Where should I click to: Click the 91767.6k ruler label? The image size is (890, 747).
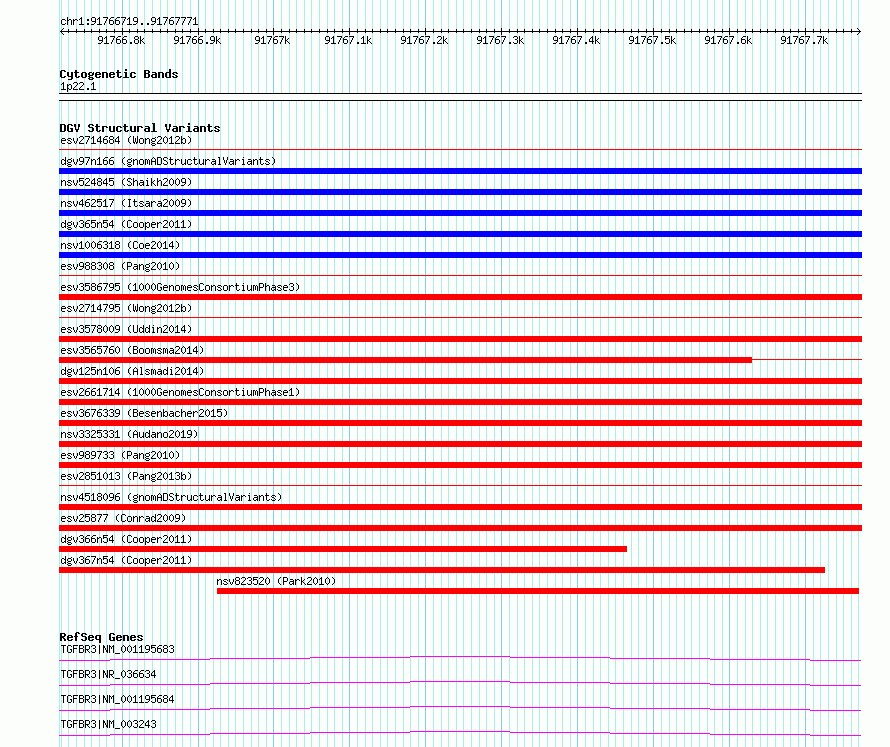(x=728, y=40)
